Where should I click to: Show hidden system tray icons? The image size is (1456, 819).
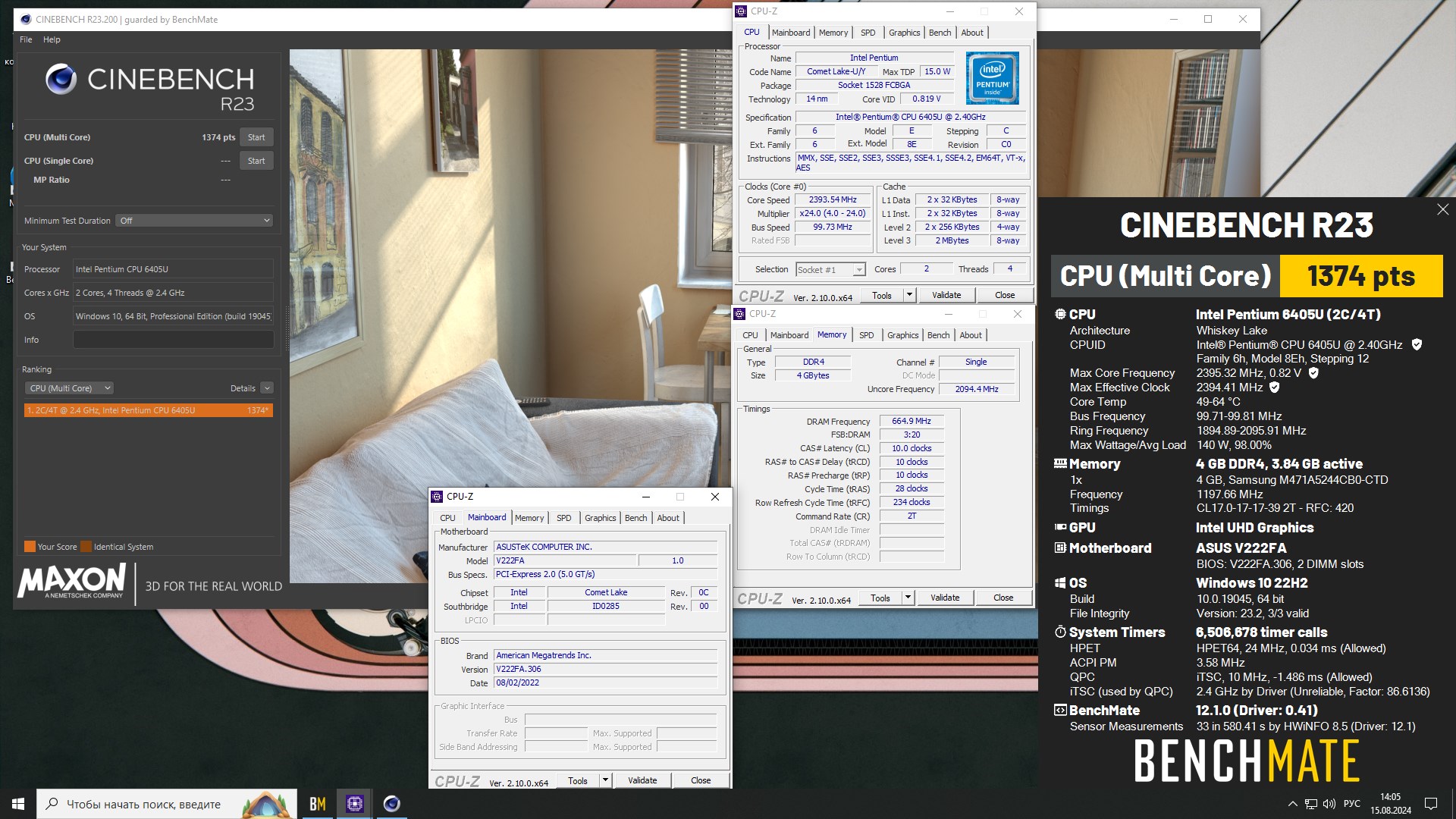click(x=1292, y=804)
